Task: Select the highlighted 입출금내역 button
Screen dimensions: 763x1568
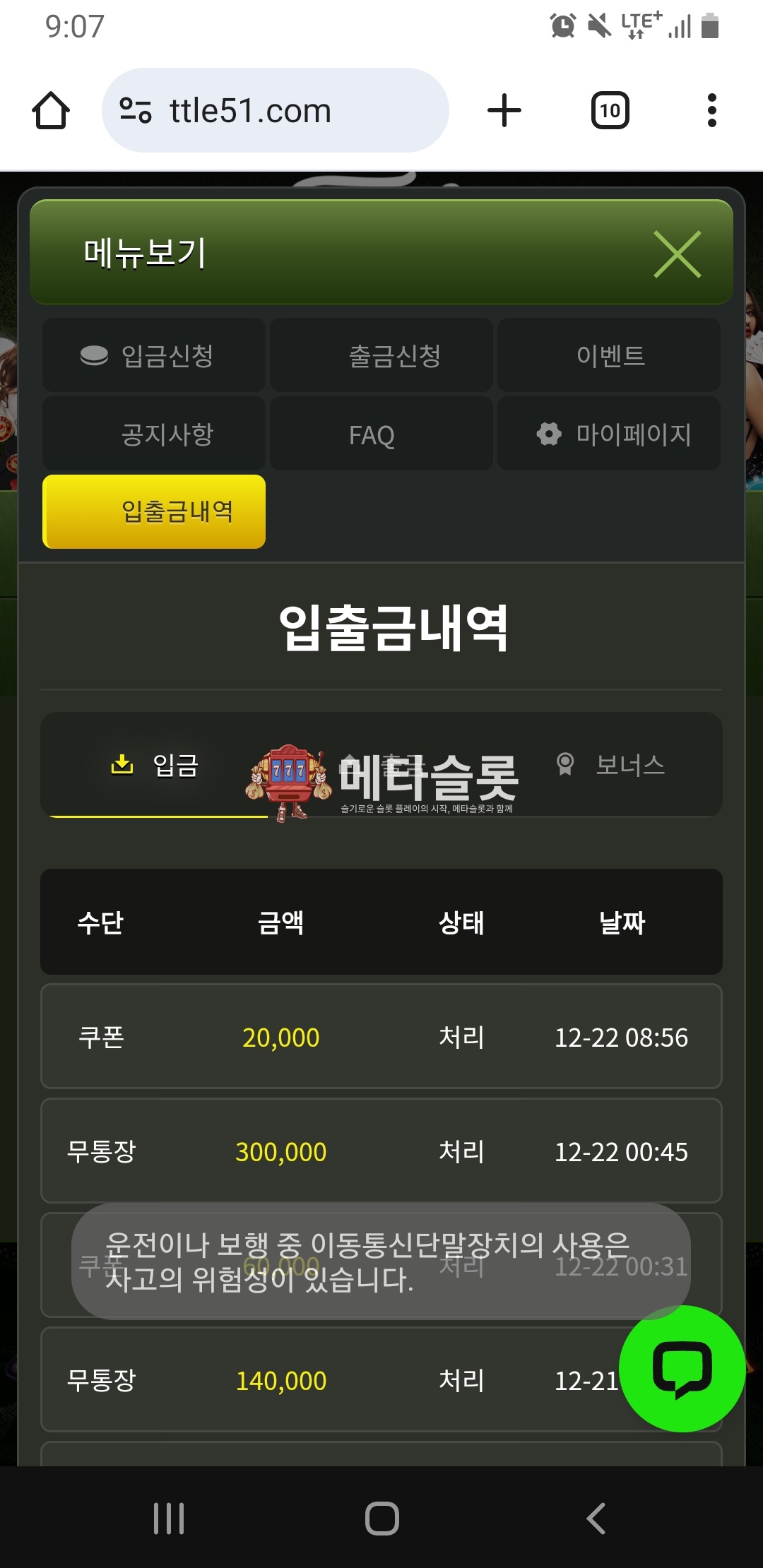Action: (x=154, y=512)
